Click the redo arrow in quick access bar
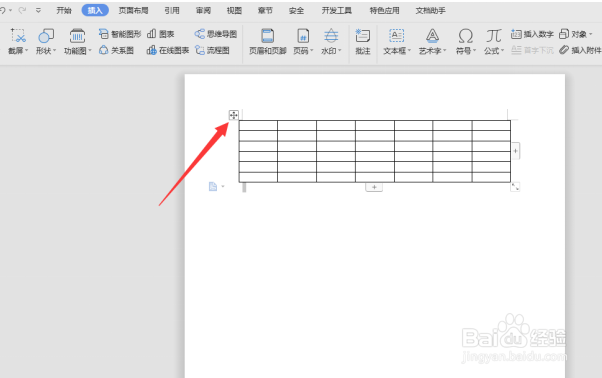The image size is (602, 378). [x=22, y=10]
